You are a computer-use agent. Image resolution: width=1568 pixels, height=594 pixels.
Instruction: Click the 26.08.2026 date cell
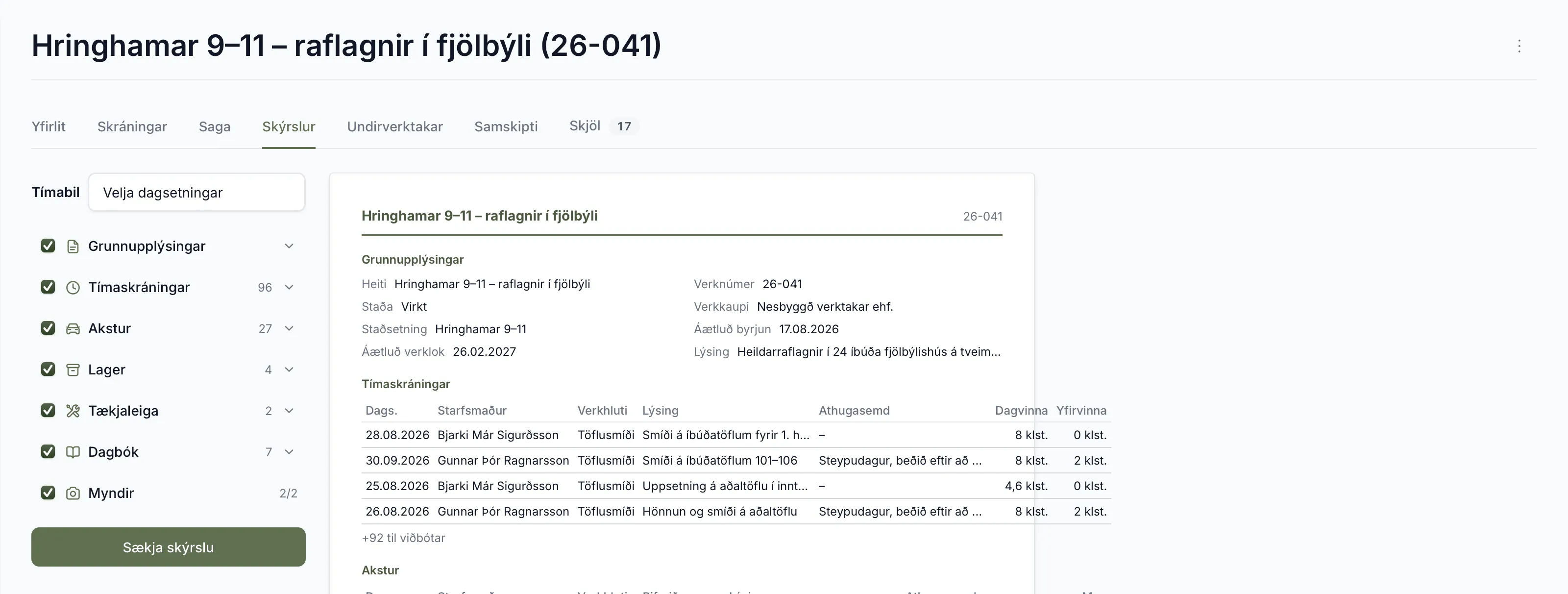click(397, 512)
